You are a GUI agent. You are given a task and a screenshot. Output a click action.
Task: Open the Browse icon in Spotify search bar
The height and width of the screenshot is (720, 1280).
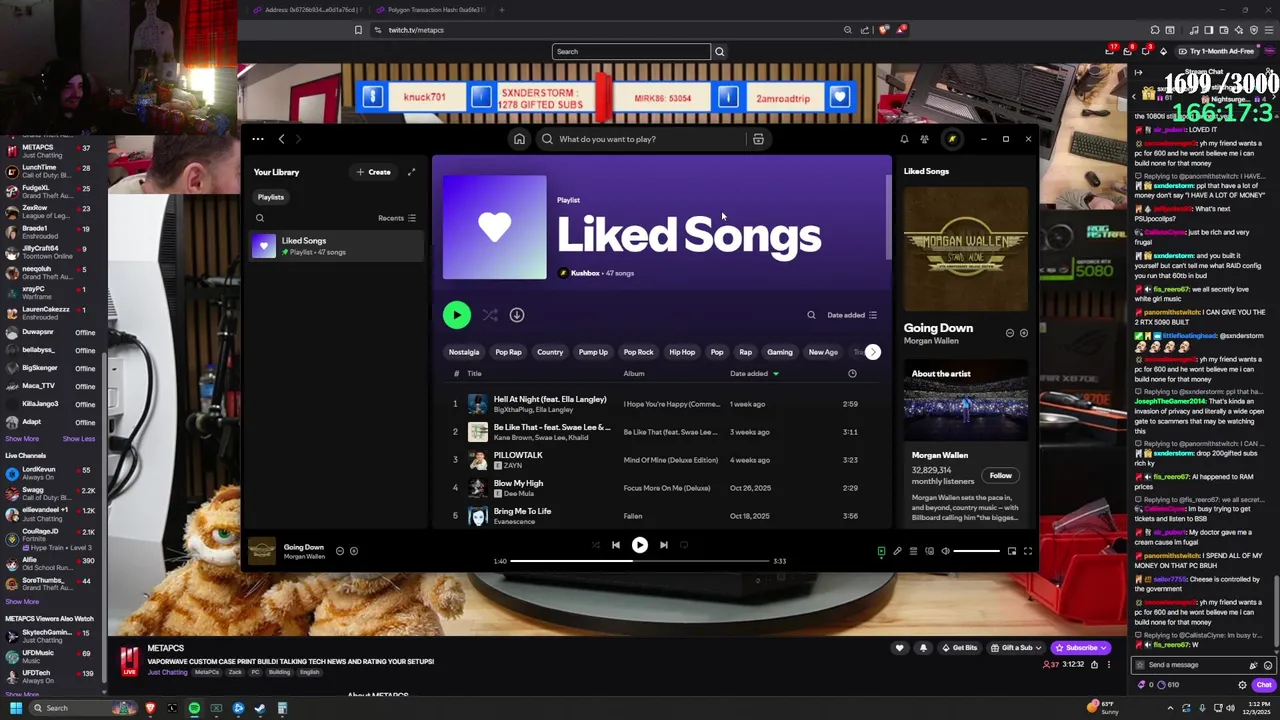pyautogui.click(x=758, y=139)
